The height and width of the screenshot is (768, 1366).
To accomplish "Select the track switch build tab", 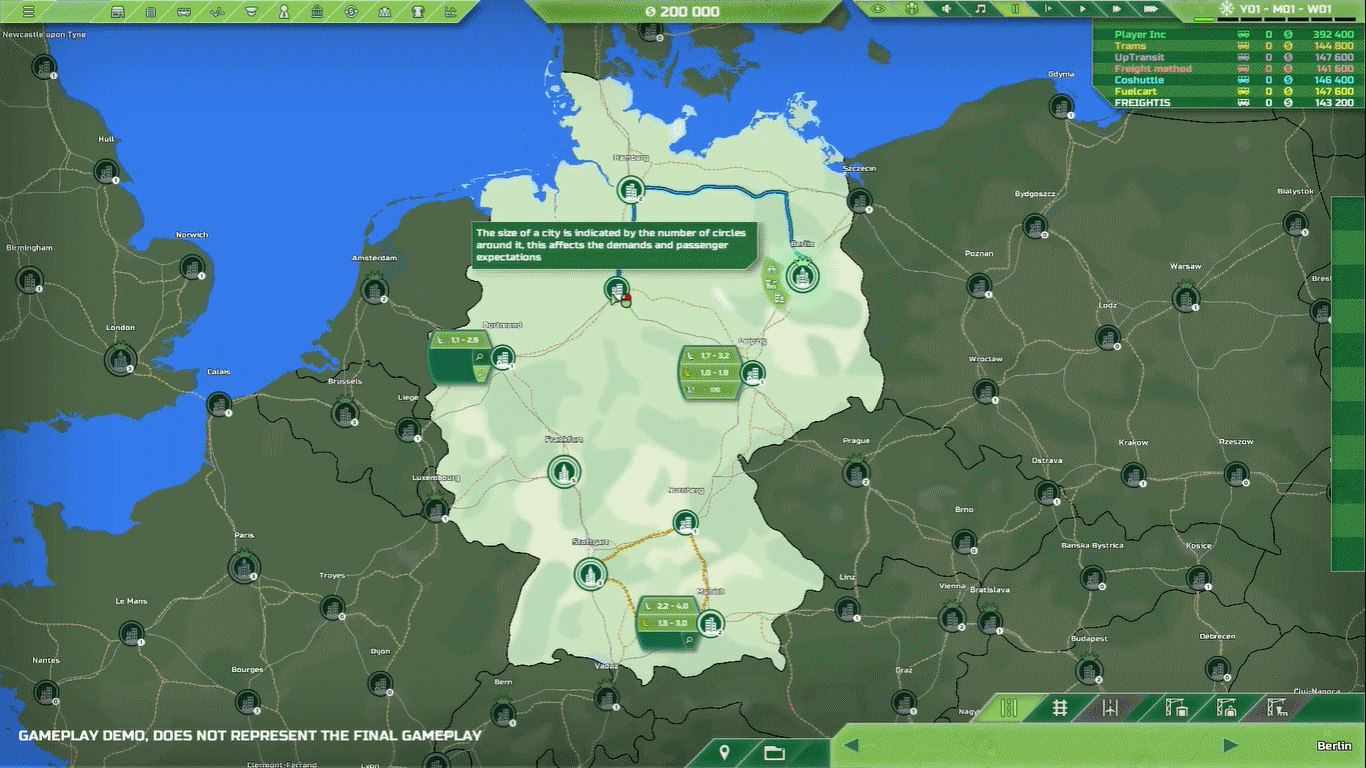I will pyautogui.click(x=1112, y=708).
